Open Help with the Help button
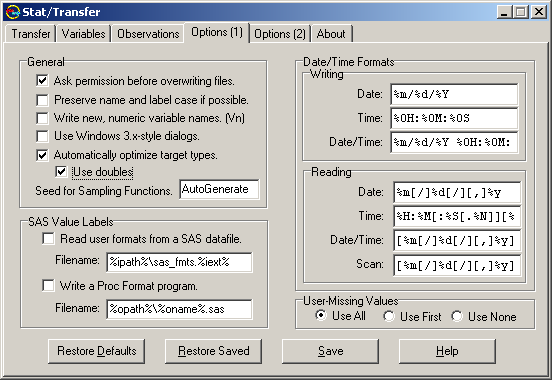The image size is (552, 380). tap(447, 351)
